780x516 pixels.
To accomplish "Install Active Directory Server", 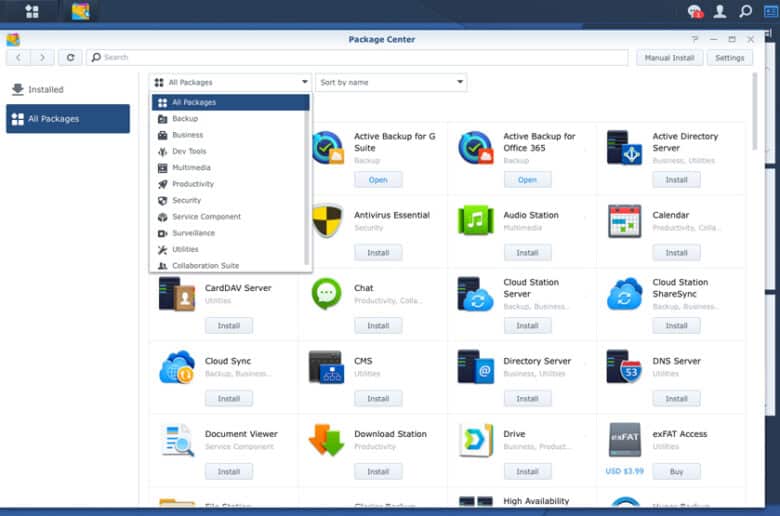I will 677,180.
